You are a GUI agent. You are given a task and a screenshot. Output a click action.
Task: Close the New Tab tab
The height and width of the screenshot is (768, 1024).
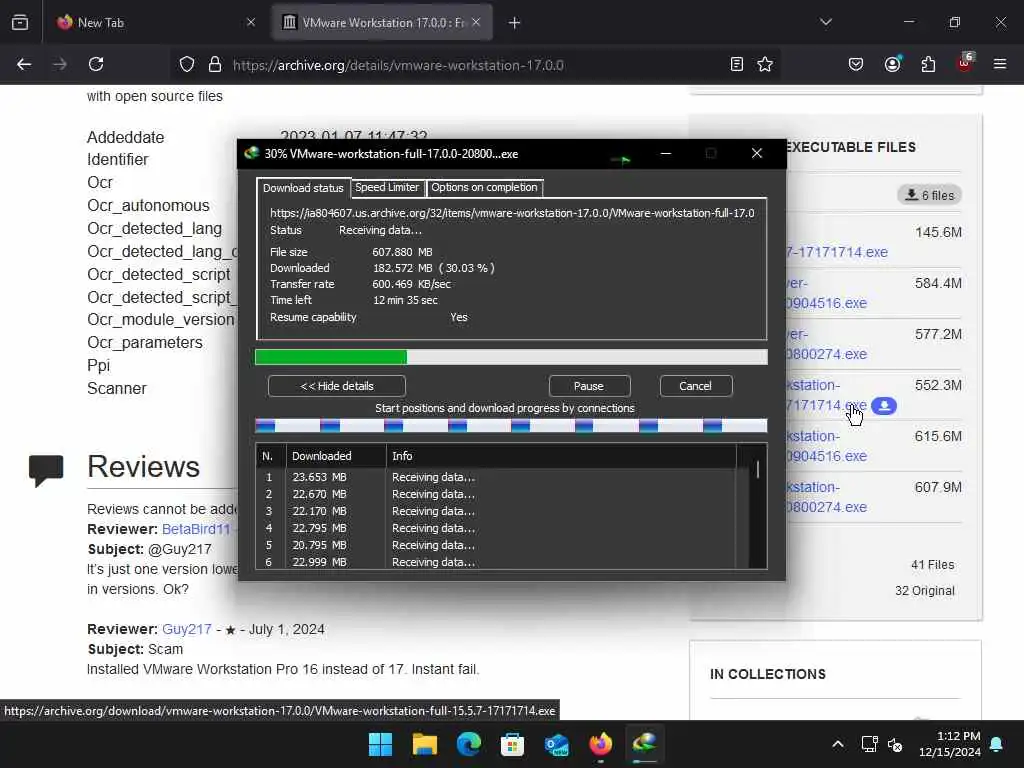[x=251, y=22]
